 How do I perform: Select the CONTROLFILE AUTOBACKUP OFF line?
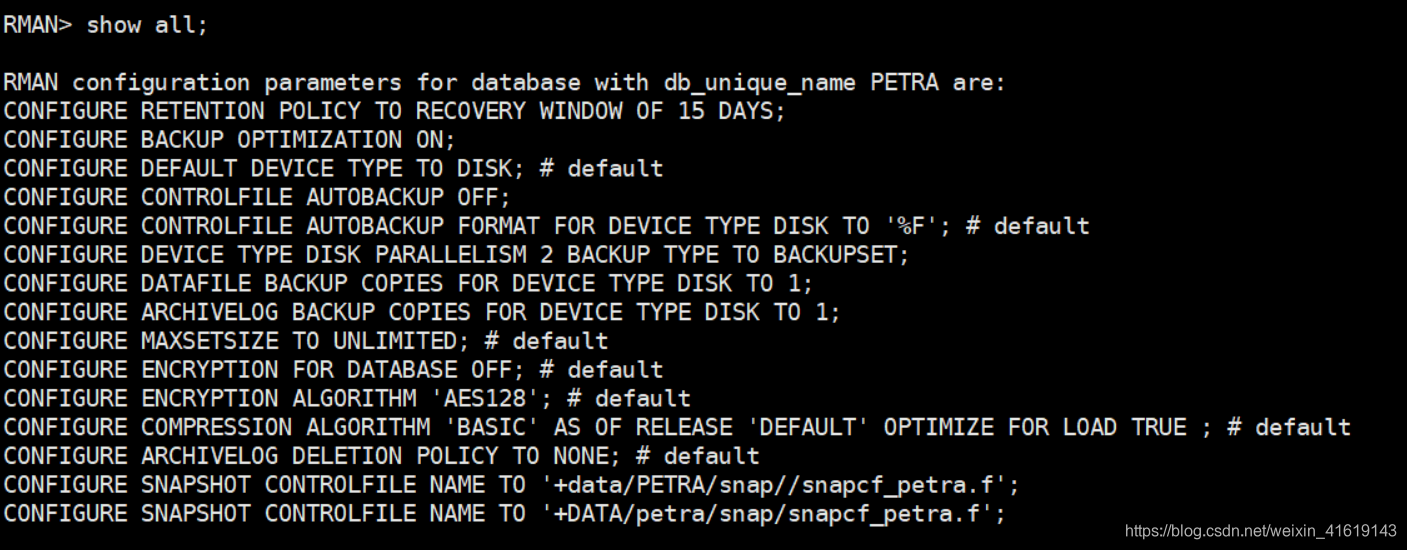(257, 197)
